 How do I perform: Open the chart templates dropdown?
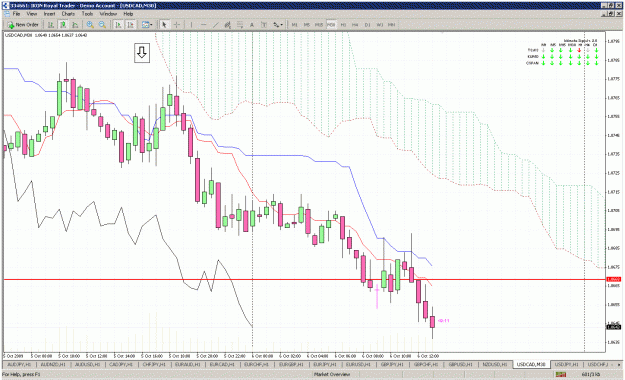[147, 25]
